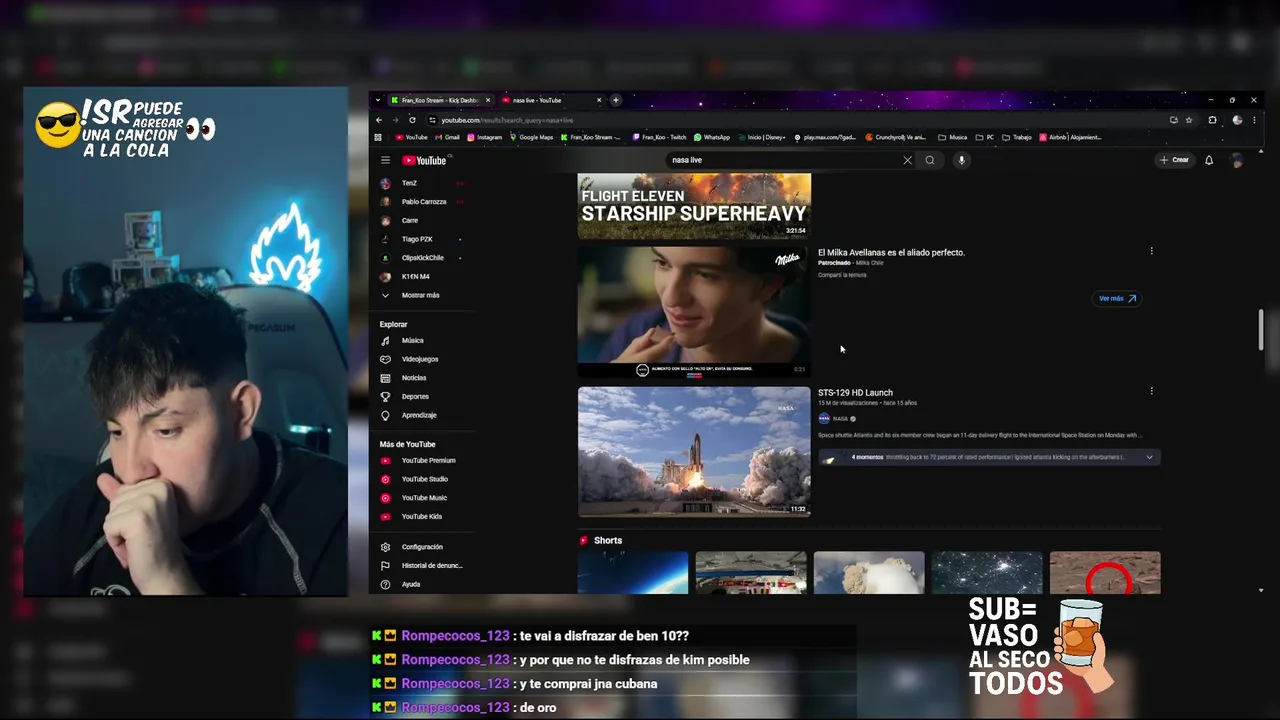
Task: Open site info icon in address bar
Action: (432, 120)
